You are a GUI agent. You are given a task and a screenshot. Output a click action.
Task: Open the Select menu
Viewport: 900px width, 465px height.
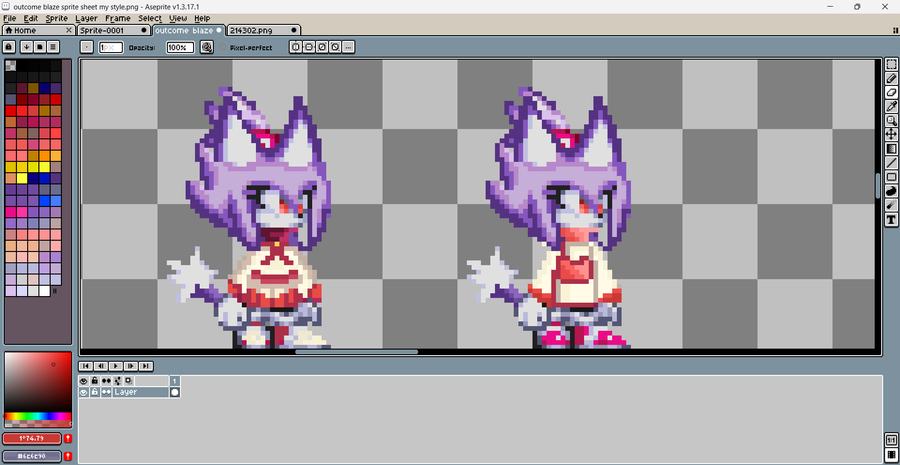[x=150, y=18]
